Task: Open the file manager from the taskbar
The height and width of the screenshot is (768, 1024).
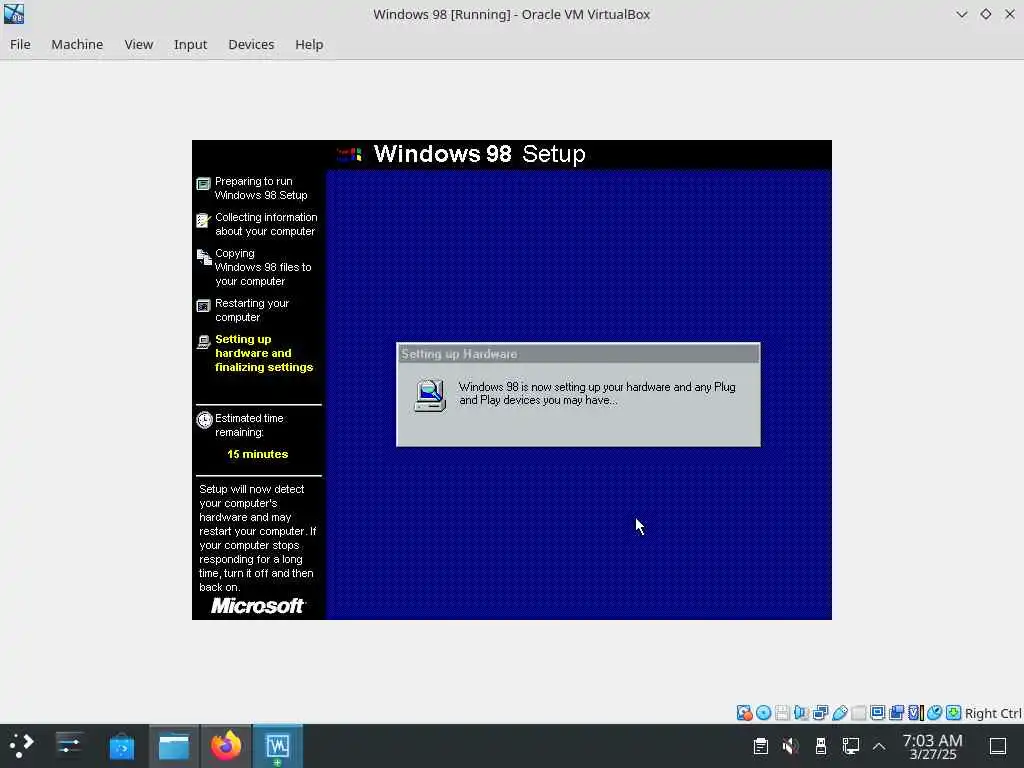Action: pyautogui.click(x=174, y=745)
